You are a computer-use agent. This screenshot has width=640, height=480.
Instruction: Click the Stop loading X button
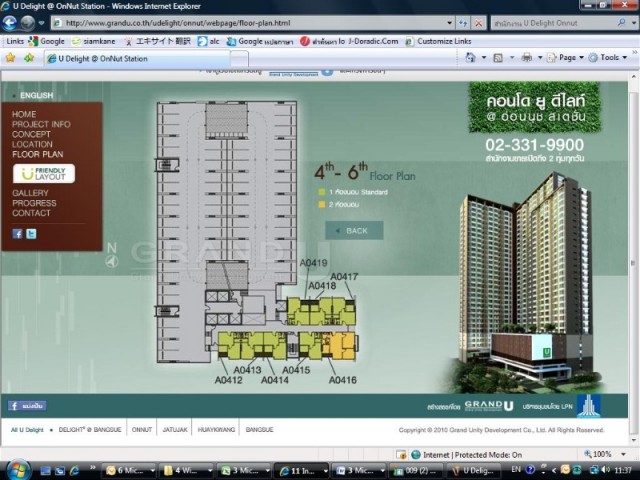click(478, 22)
